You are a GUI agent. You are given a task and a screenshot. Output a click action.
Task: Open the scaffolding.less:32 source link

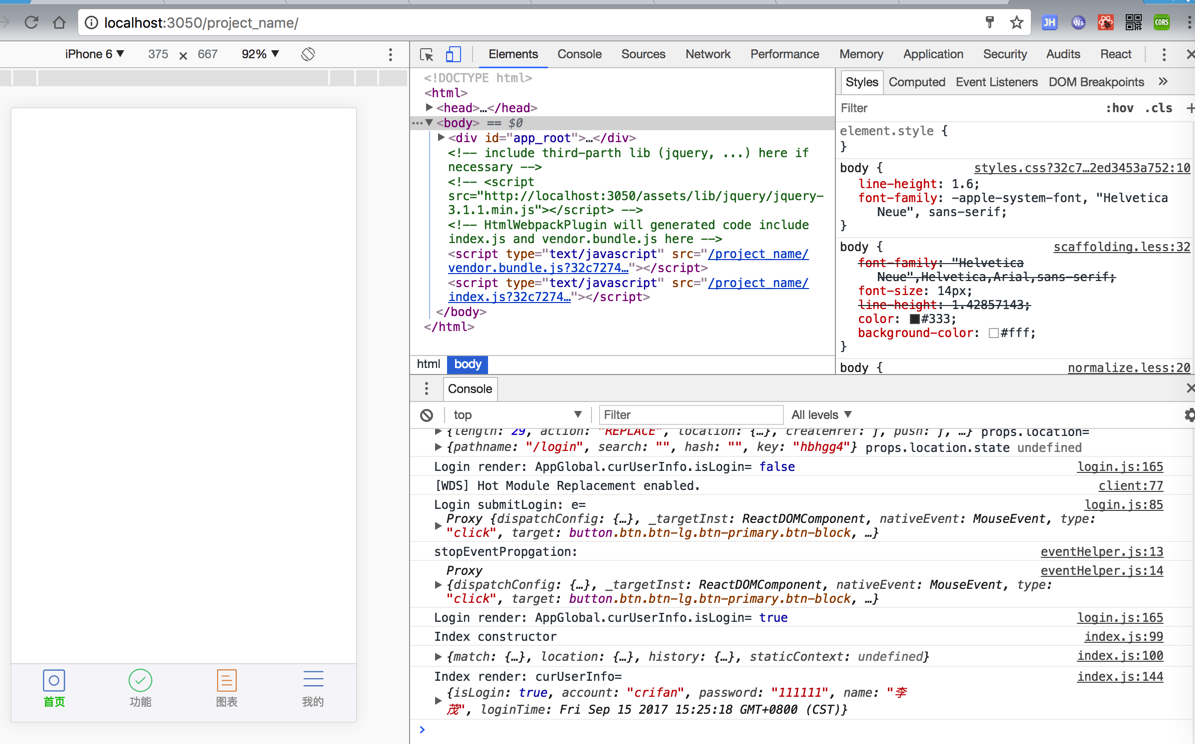point(1121,247)
